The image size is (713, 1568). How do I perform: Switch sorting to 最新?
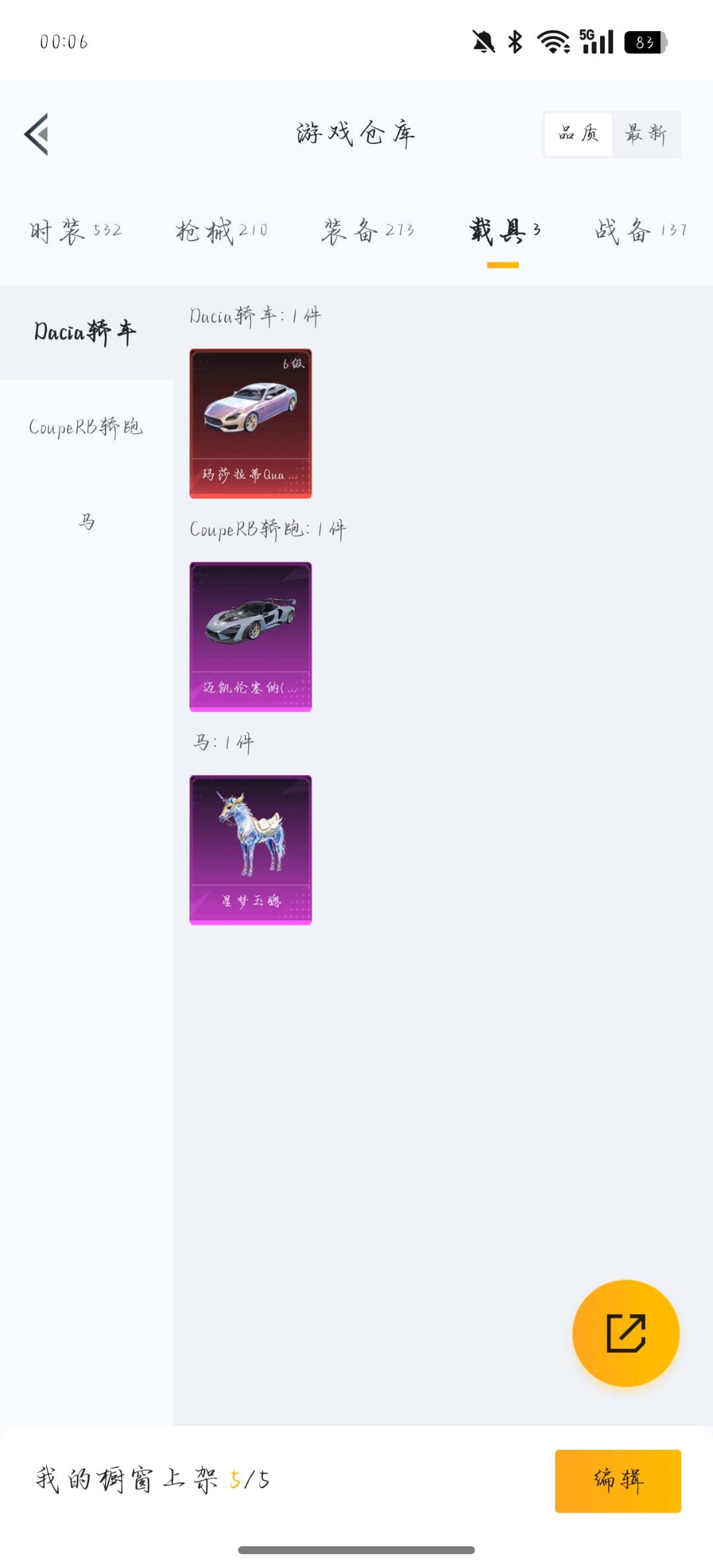click(646, 134)
